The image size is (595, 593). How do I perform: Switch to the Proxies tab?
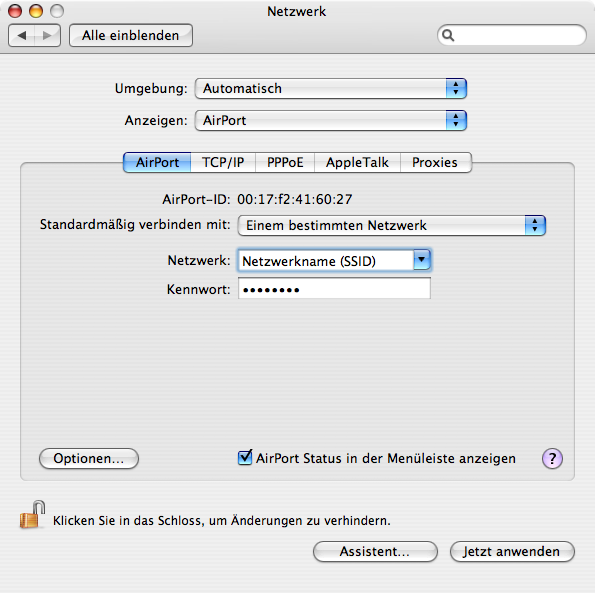[435, 162]
